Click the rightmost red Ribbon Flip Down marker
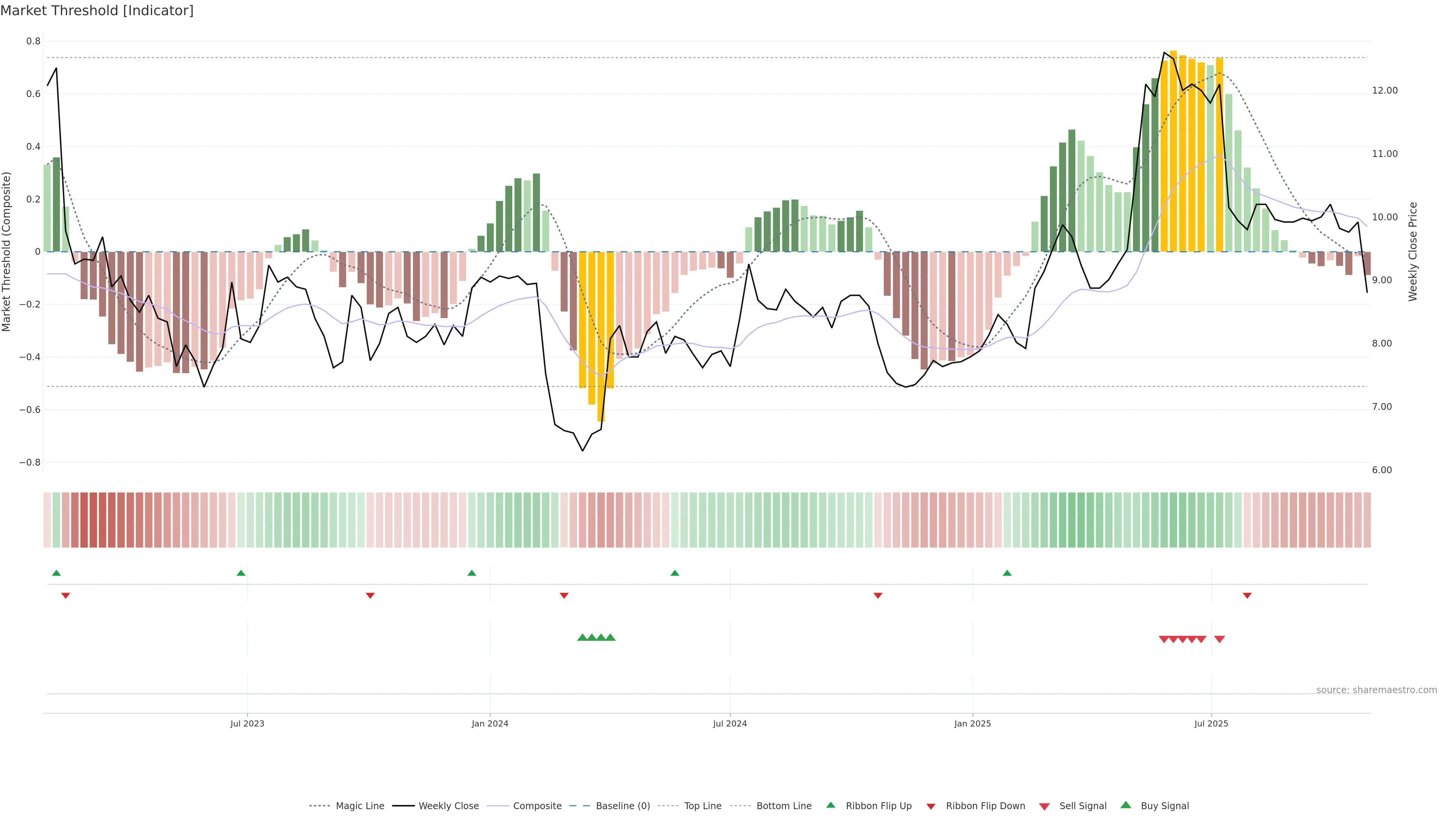 (x=1247, y=595)
